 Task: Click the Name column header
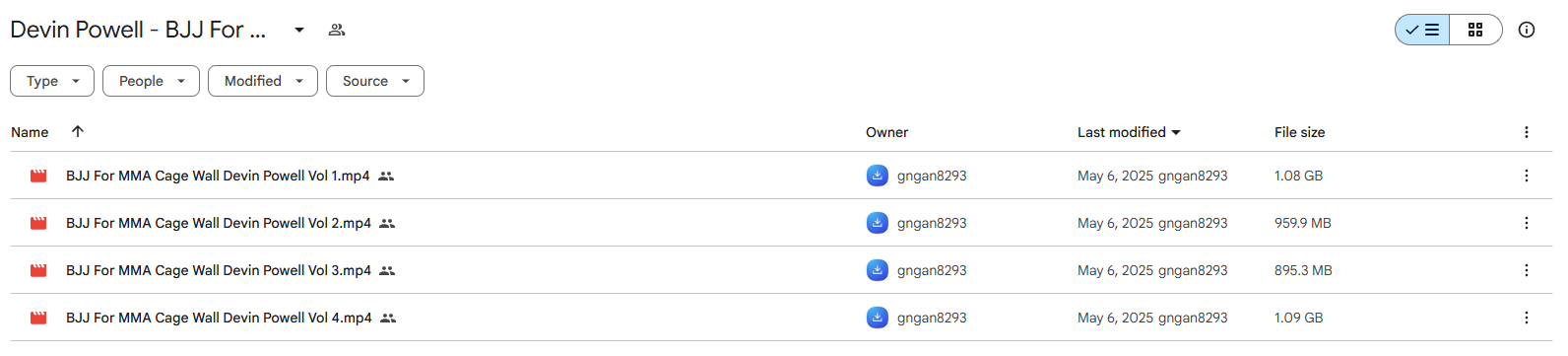tap(30, 132)
